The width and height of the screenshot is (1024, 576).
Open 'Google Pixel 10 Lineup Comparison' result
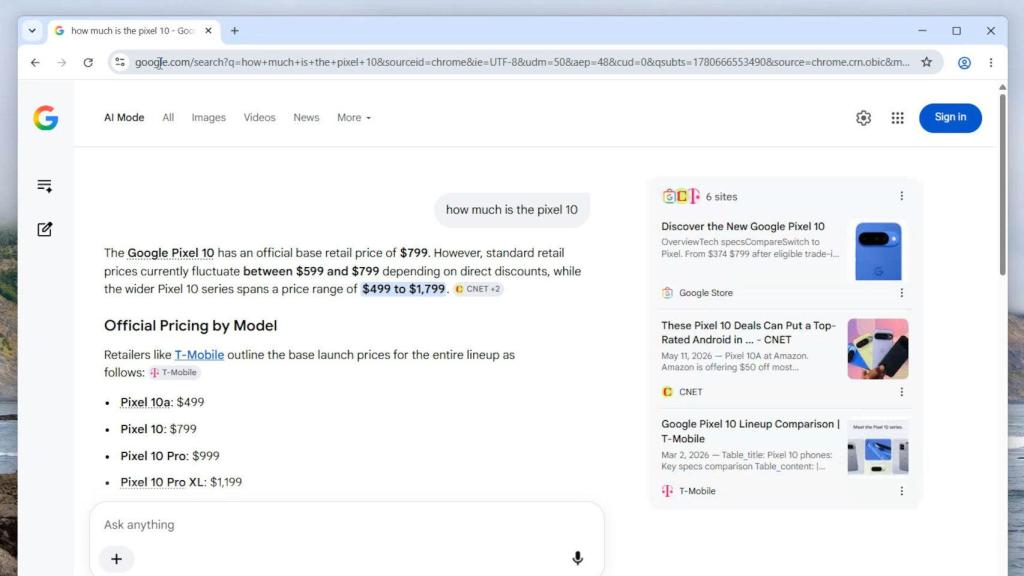(750, 431)
